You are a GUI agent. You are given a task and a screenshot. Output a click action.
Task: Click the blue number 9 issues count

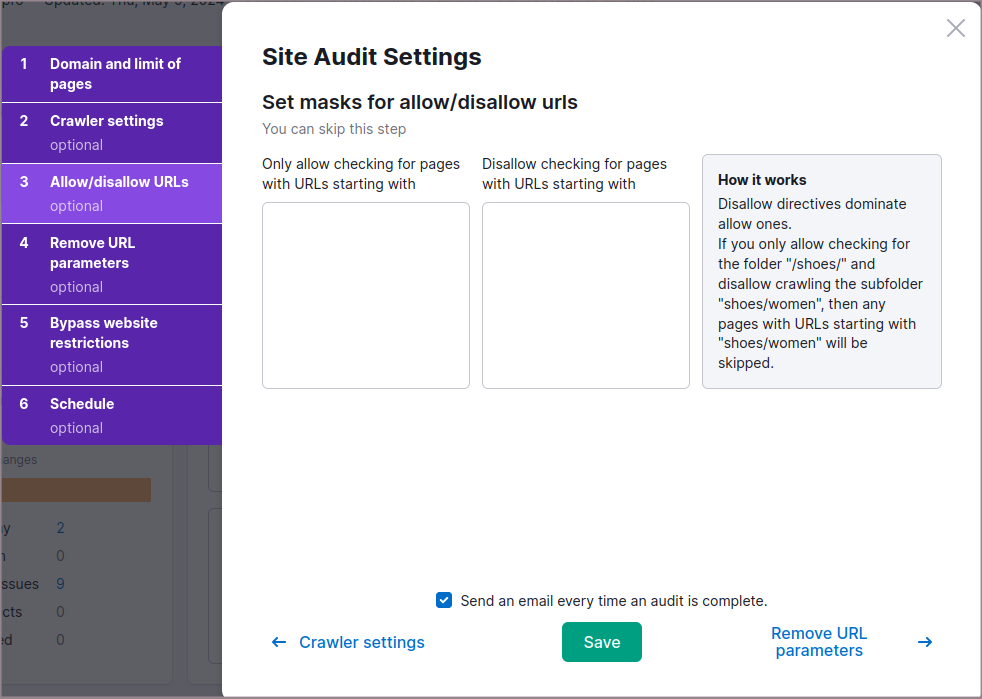[60, 584]
